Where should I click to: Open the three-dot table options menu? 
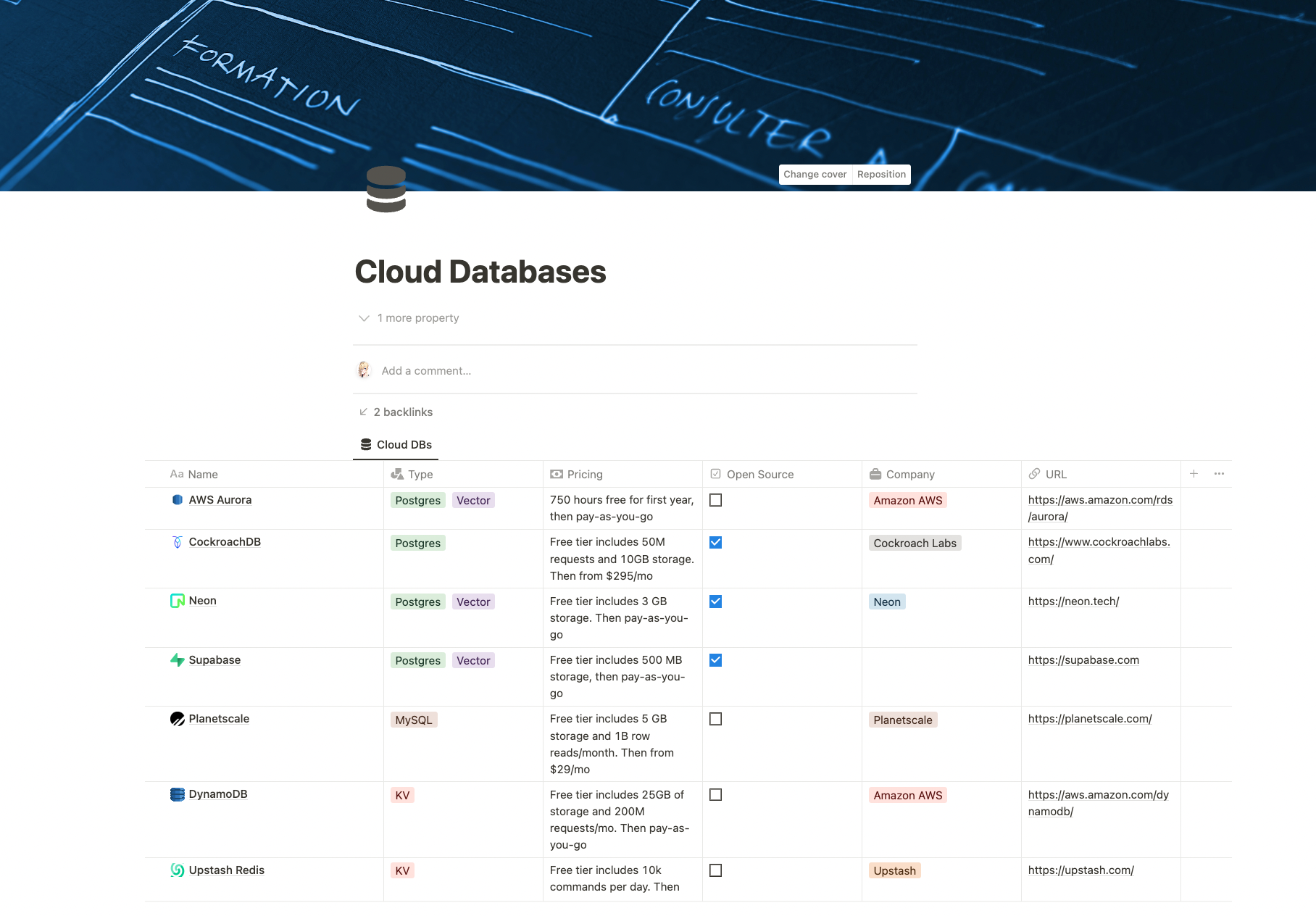(1219, 474)
